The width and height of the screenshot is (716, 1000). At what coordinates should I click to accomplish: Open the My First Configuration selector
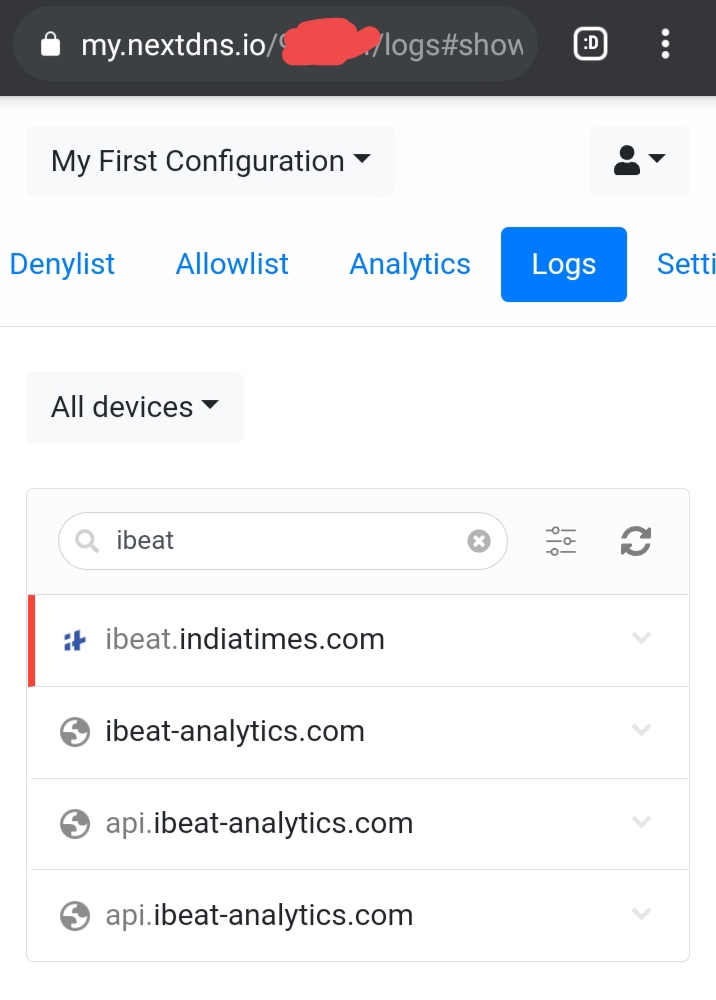tap(209, 161)
